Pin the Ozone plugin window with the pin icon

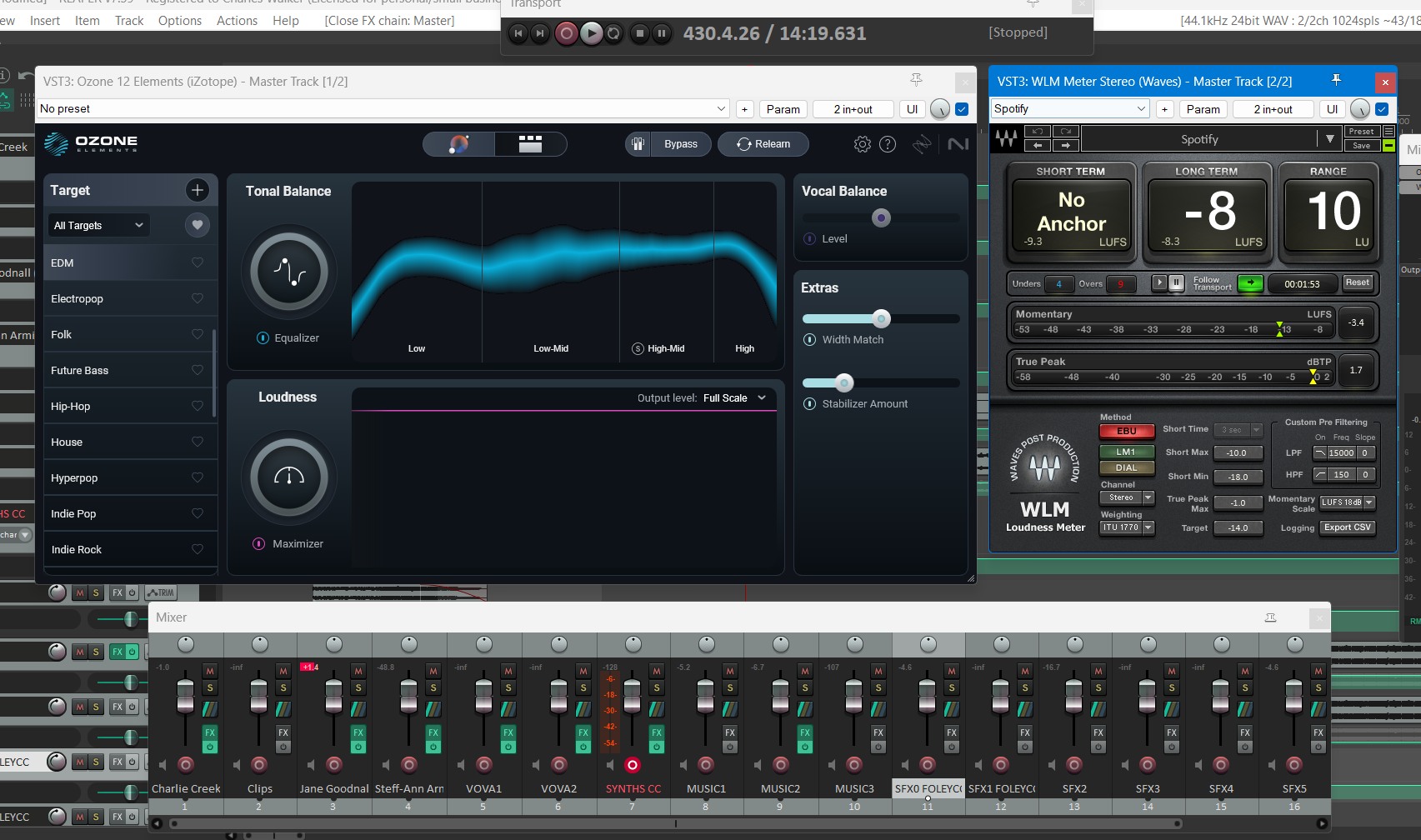(x=916, y=80)
